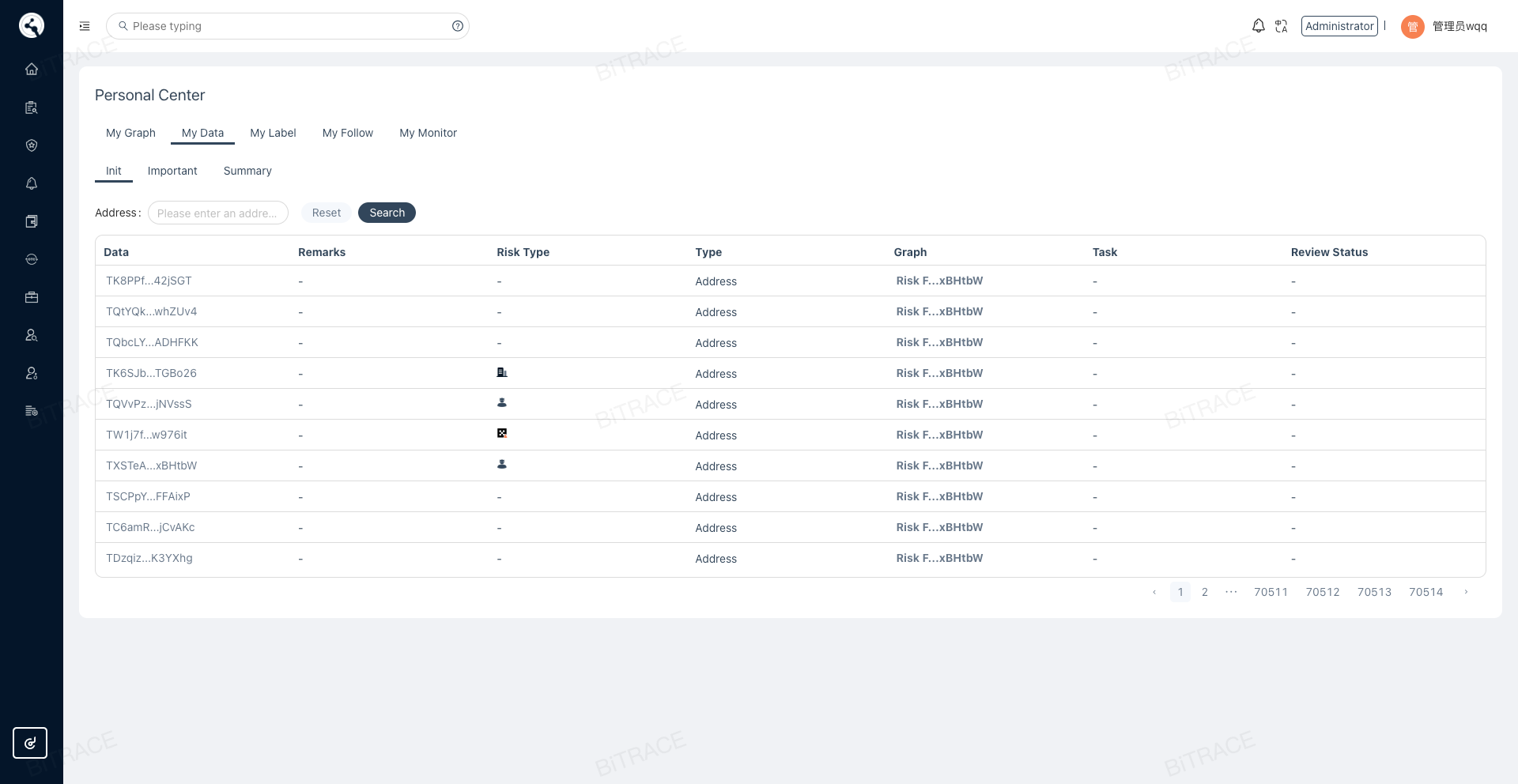
Task: Click address TW1j7f...w976it
Action: point(146,435)
